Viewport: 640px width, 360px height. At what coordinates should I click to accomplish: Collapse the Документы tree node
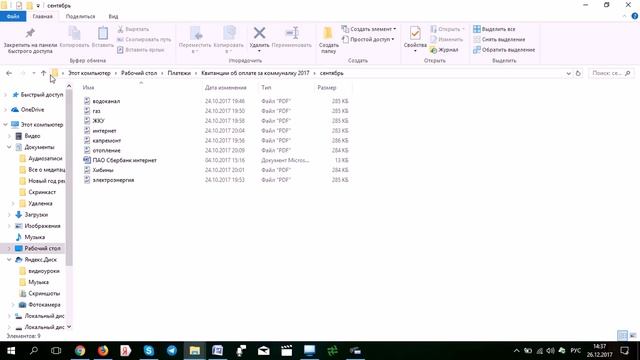9,147
